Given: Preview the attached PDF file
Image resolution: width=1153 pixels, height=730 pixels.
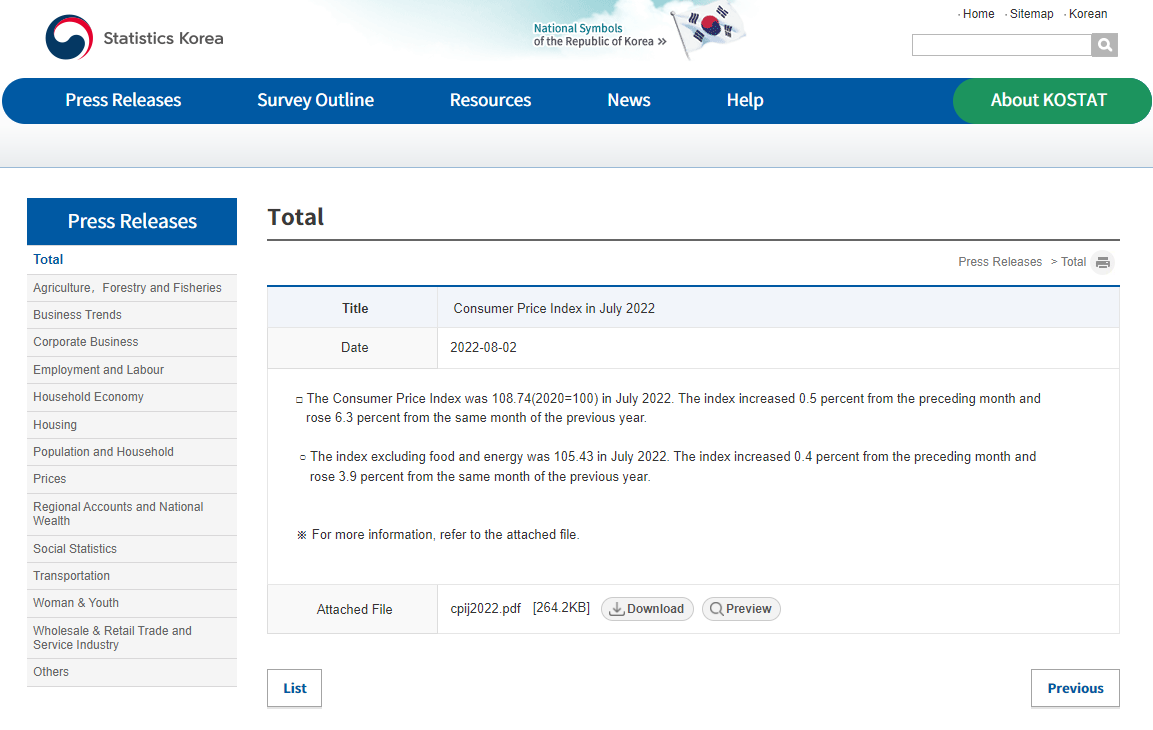Looking at the screenshot, I should click(x=741, y=609).
